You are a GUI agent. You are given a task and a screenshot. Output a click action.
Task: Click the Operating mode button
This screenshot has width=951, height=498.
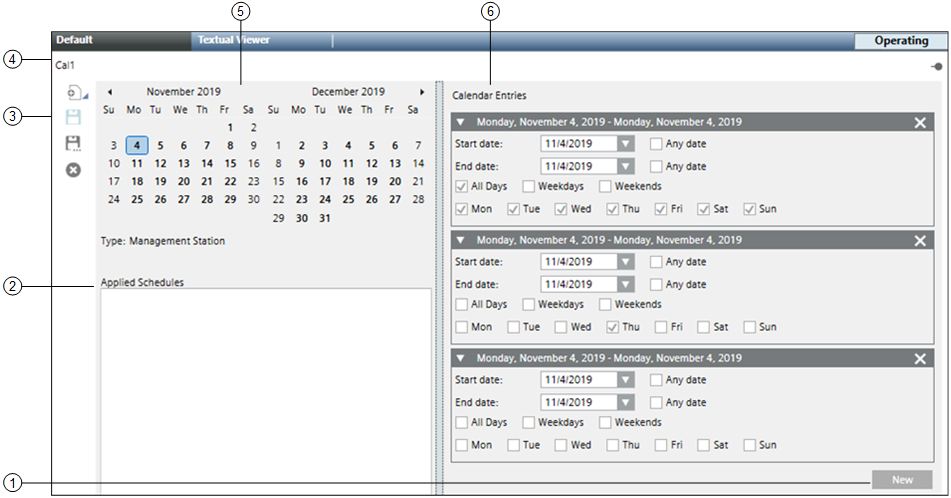click(x=900, y=42)
